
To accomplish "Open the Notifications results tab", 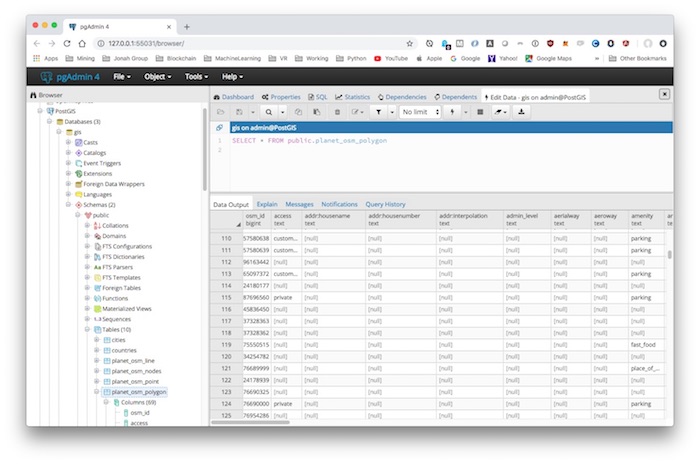I will pyautogui.click(x=339, y=204).
